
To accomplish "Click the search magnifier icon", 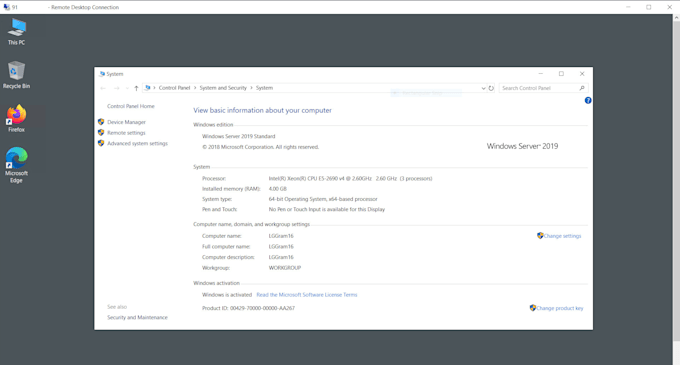I will 582,88.
